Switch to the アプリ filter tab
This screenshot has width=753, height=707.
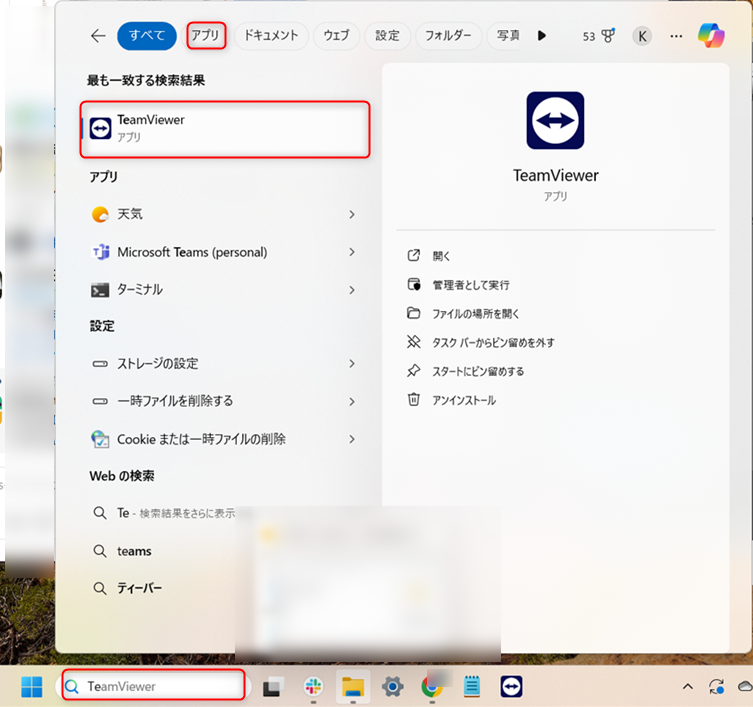[x=206, y=36]
